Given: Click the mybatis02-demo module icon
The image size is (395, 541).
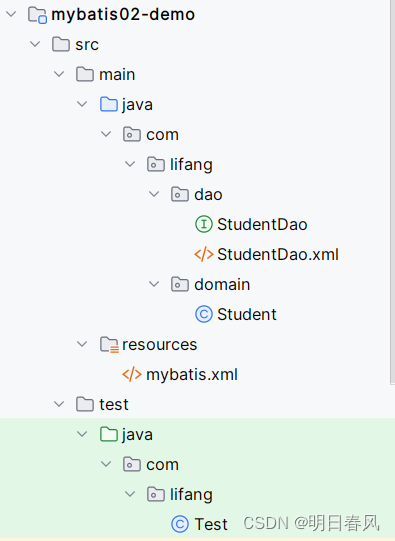Looking at the screenshot, I should tap(37, 15).
